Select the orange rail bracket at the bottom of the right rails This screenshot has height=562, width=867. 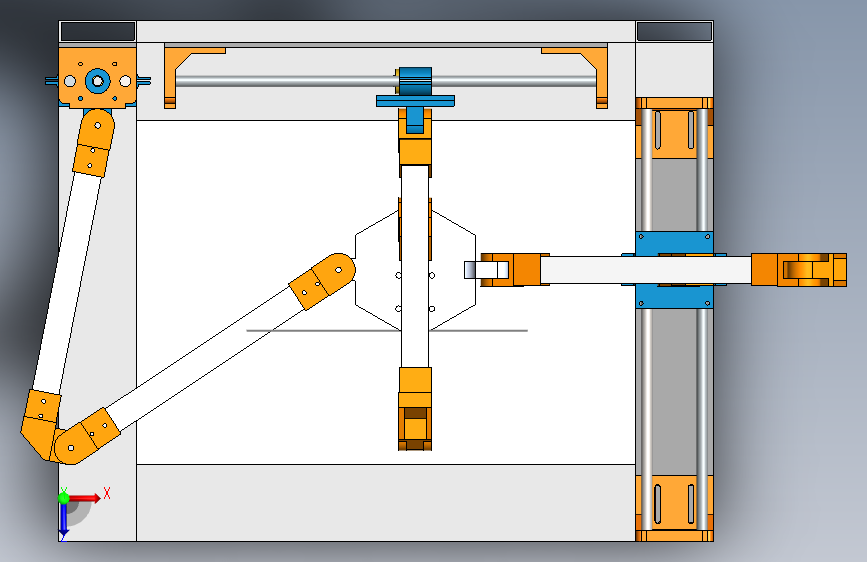pyautogui.click(x=674, y=508)
